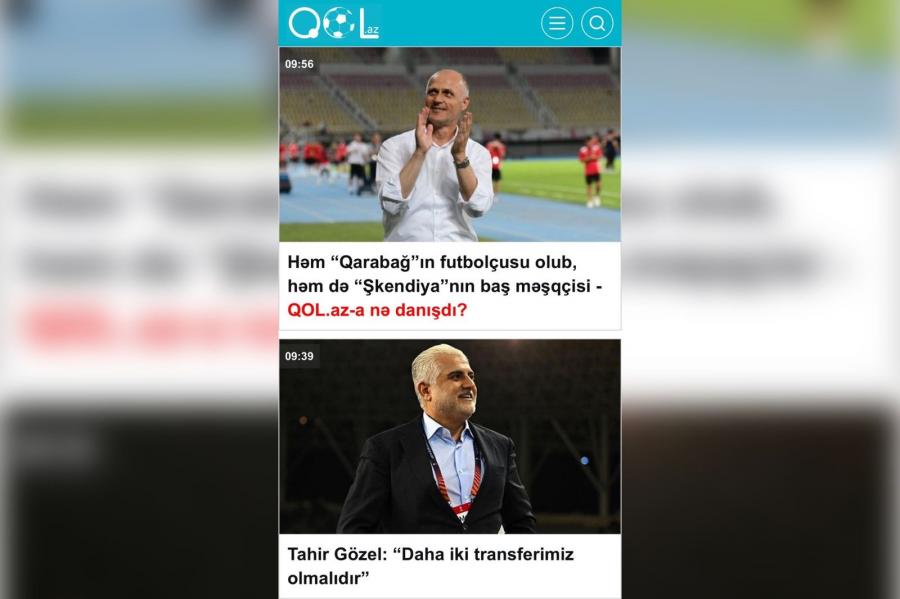Open the hamburger menu icon
The width and height of the screenshot is (900, 599).
click(557, 23)
